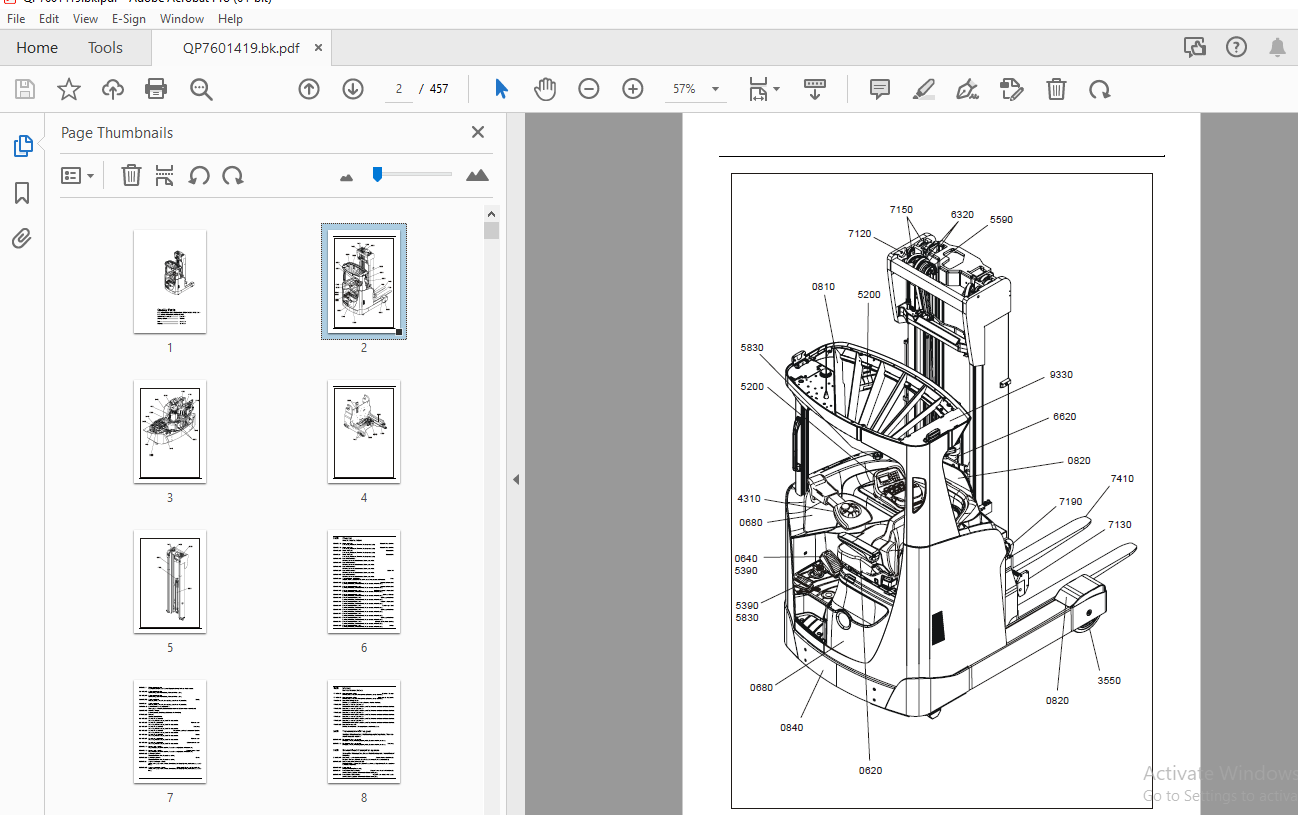Open the notifications bell

click(x=1278, y=47)
